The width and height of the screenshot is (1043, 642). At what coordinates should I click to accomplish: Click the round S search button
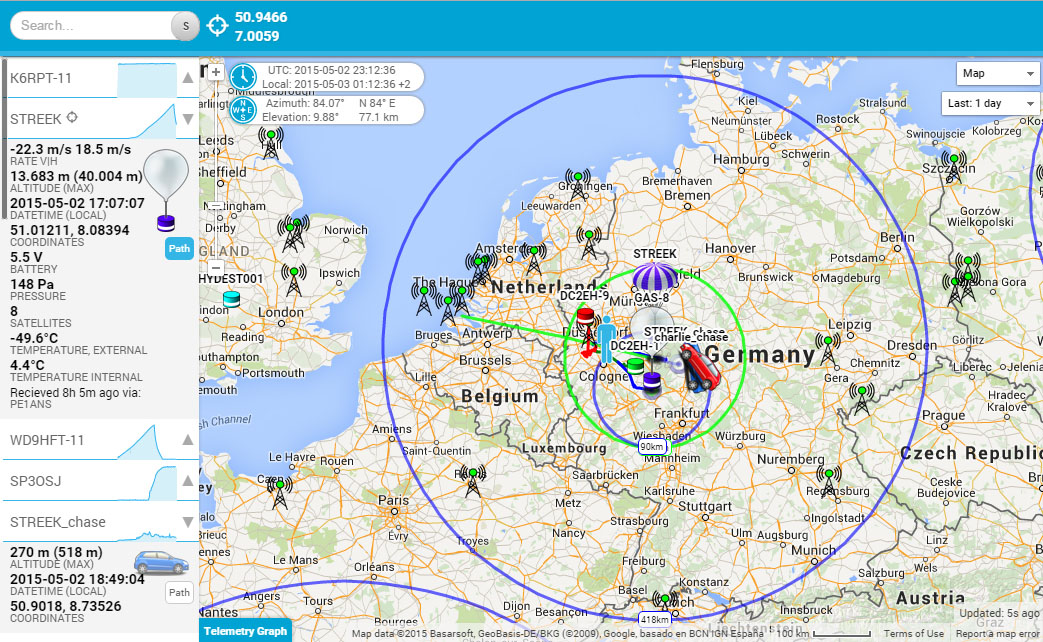(x=185, y=26)
